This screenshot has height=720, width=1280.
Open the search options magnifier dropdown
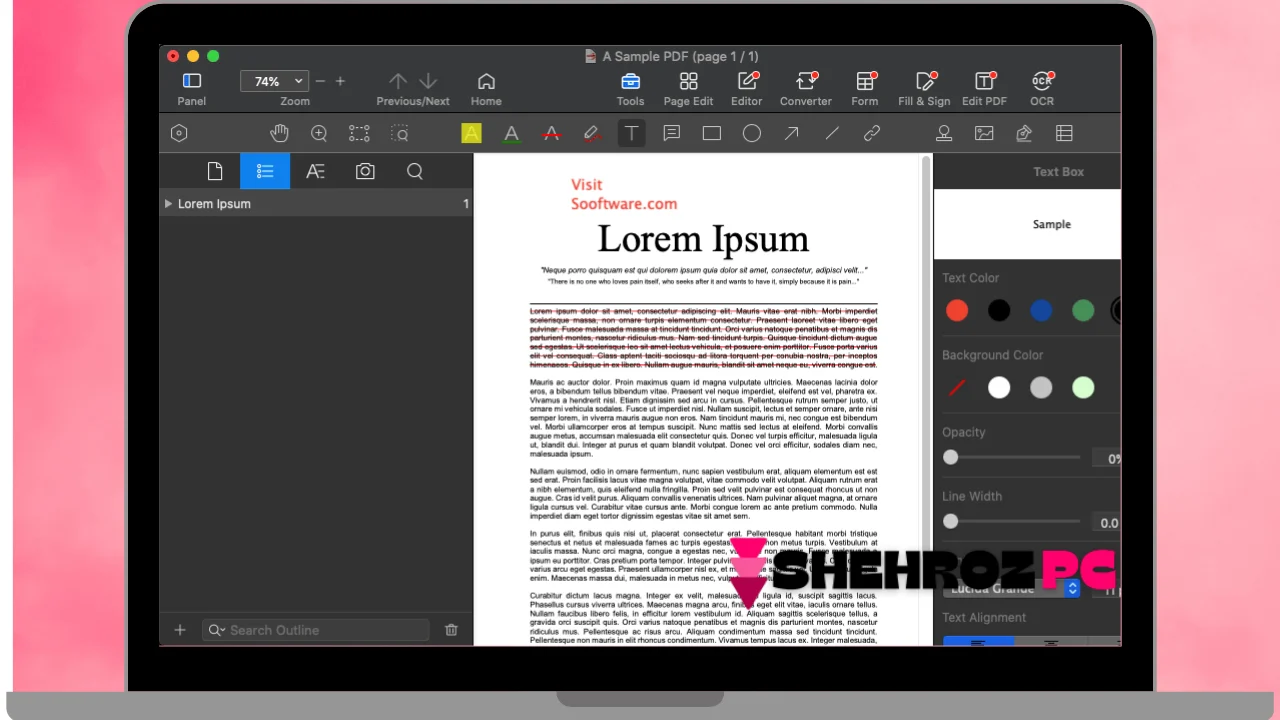tap(216, 630)
